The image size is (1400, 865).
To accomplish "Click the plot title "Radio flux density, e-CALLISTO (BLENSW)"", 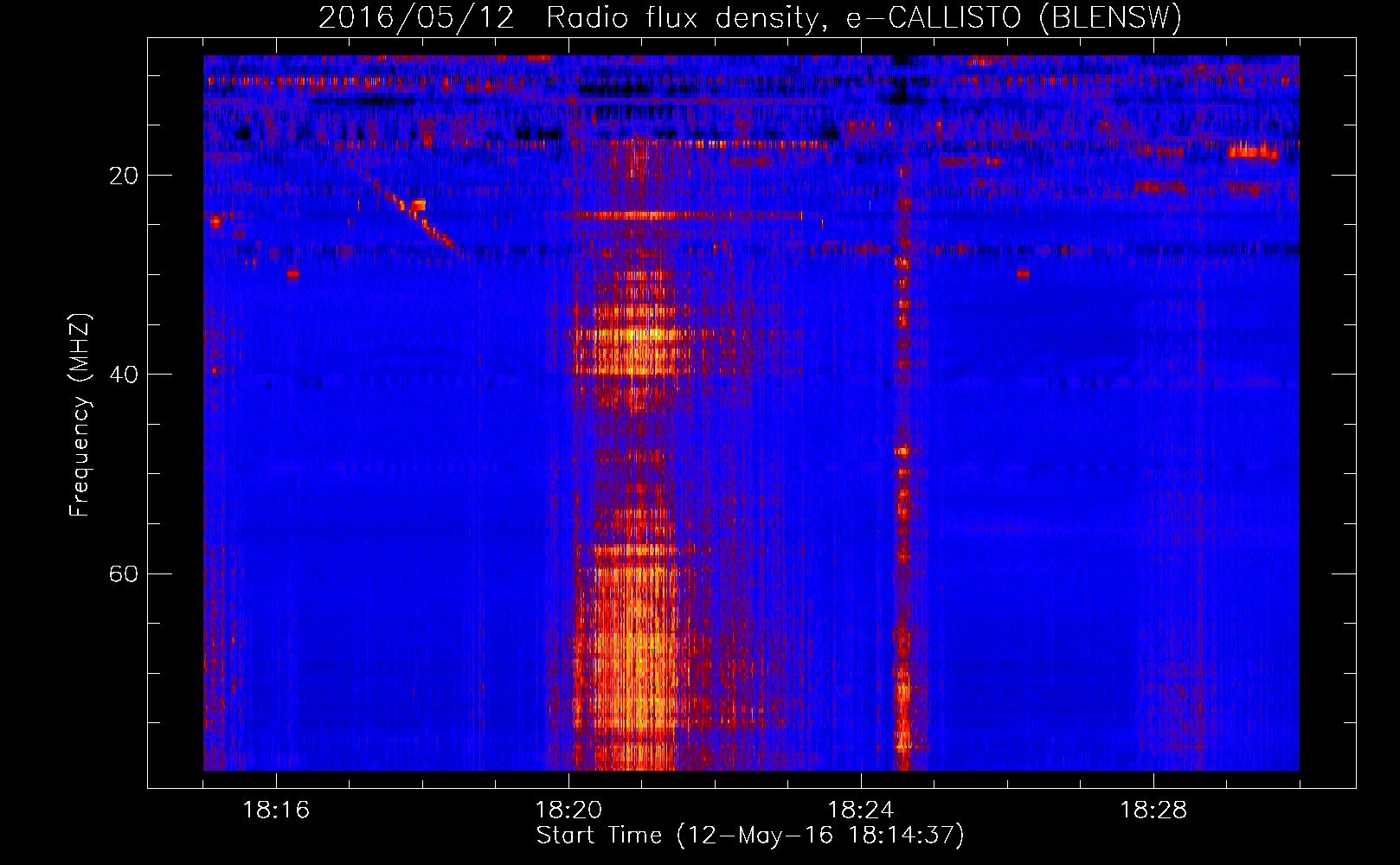I will tap(864, 17).
